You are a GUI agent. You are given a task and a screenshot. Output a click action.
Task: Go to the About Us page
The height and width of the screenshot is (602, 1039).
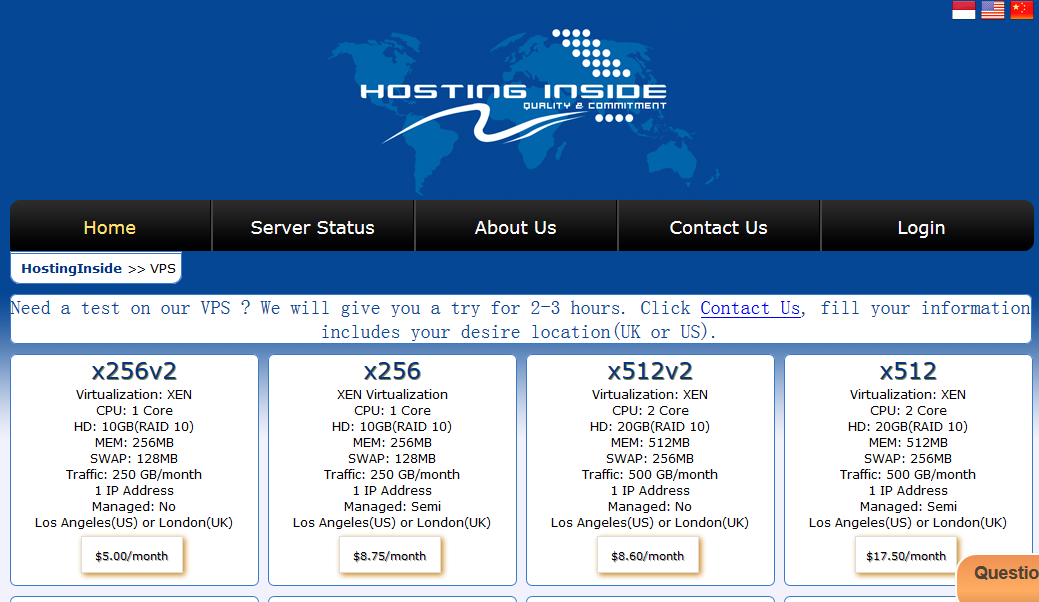click(x=516, y=227)
